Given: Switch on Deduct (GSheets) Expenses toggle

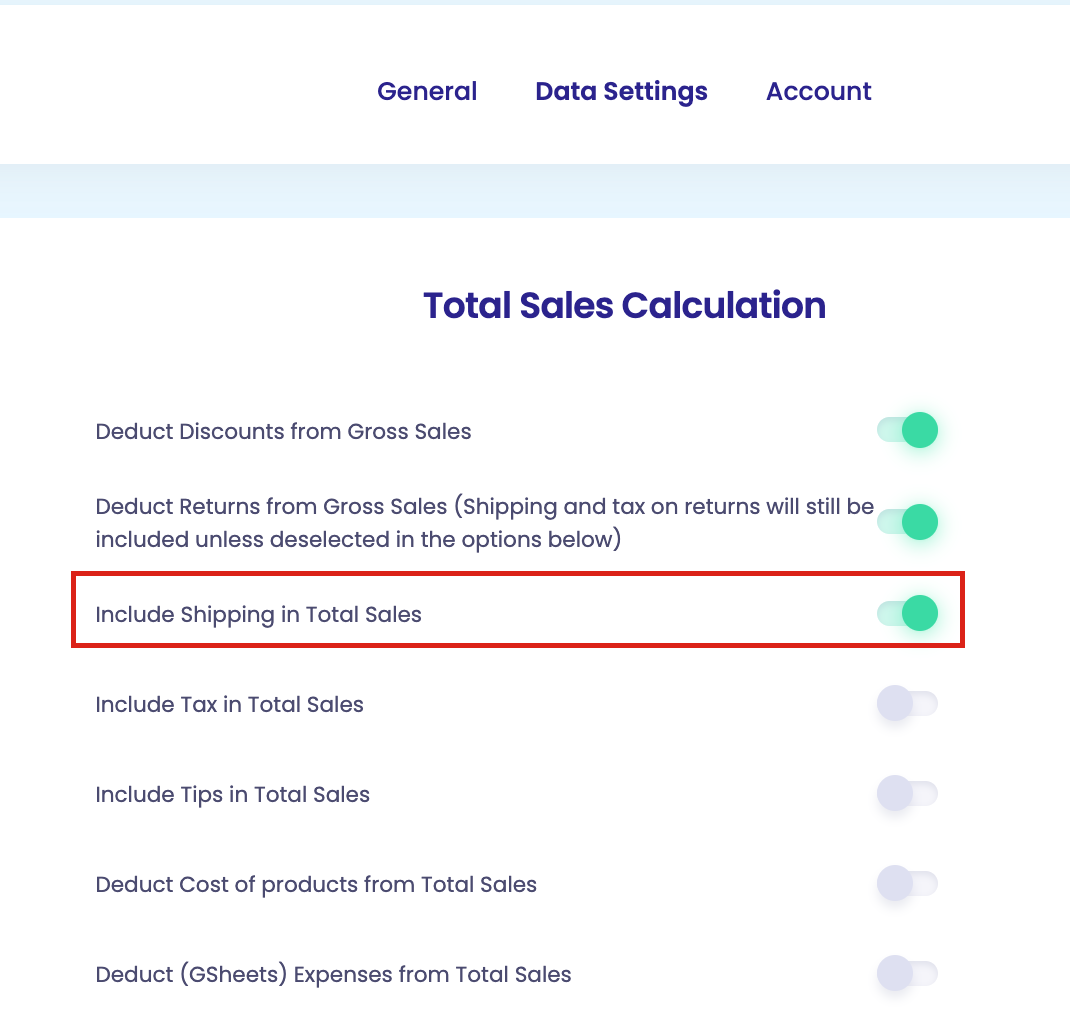Looking at the screenshot, I should coord(908,974).
